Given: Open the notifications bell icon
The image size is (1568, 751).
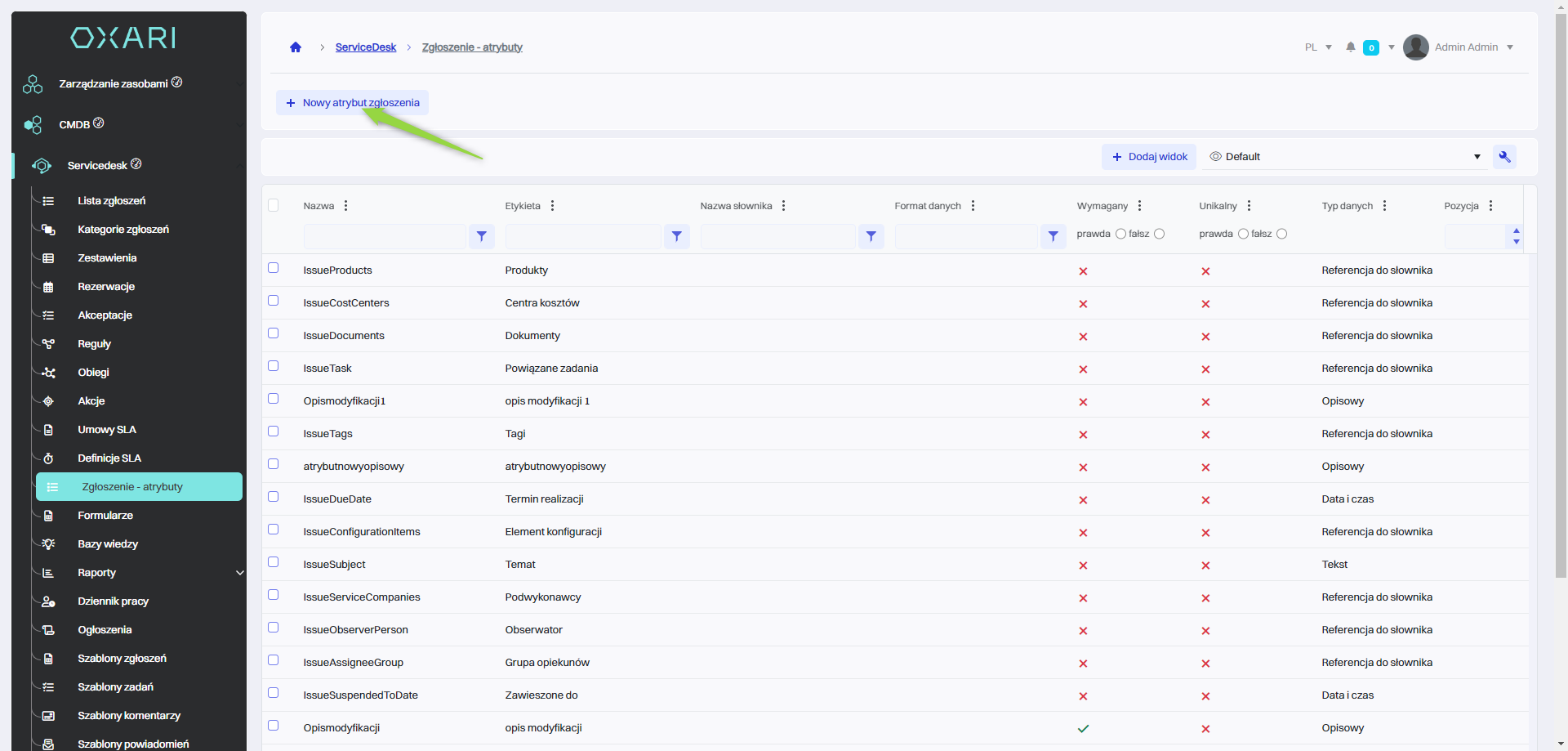Looking at the screenshot, I should click(x=1351, y=47).
